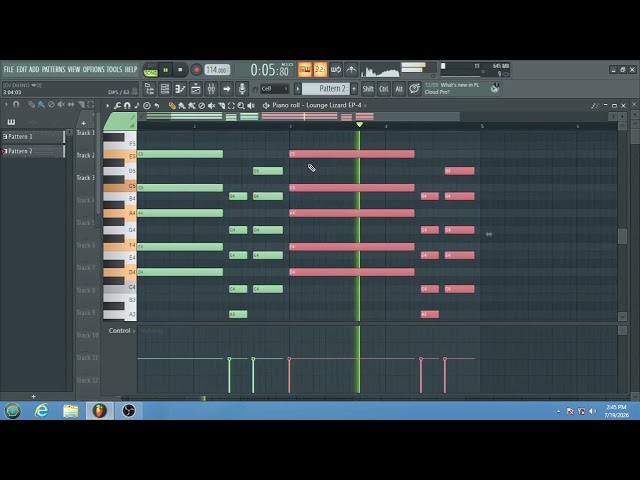
Task: Click the tempo 114.000 field
Action: click(x=217, y=70)
